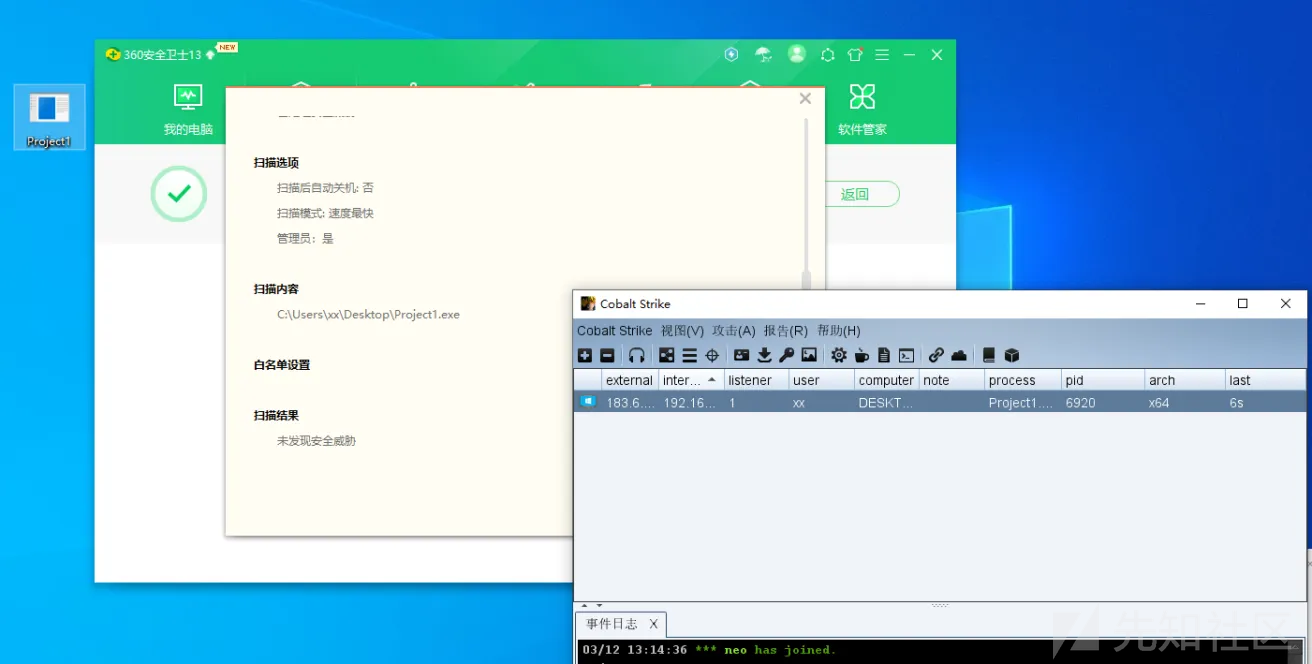Open Listeners via the headphones icon
1312x664 pixels.
[x=636, y=355]
